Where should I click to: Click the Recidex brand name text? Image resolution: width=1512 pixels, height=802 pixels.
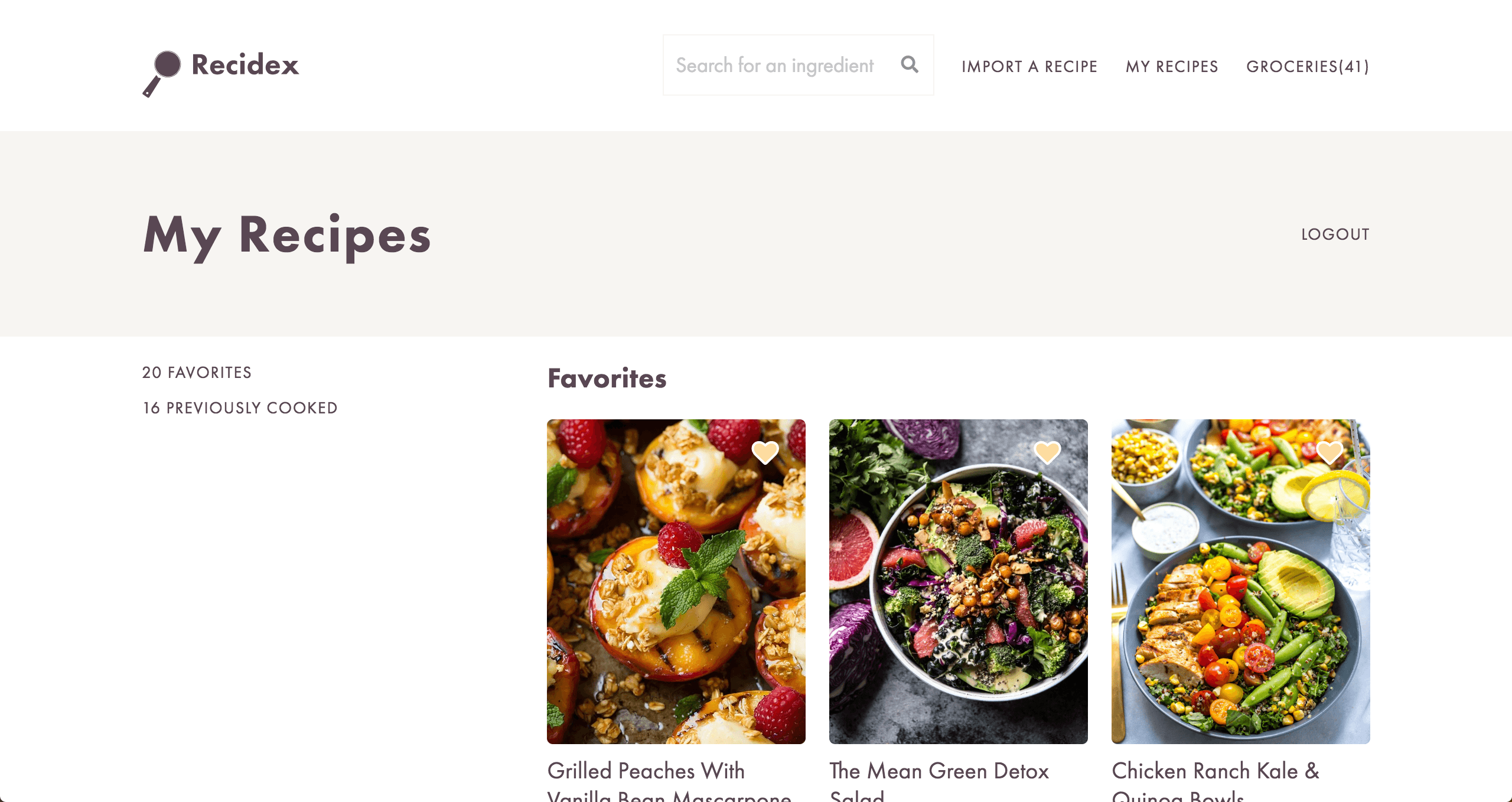pos(245,65)
